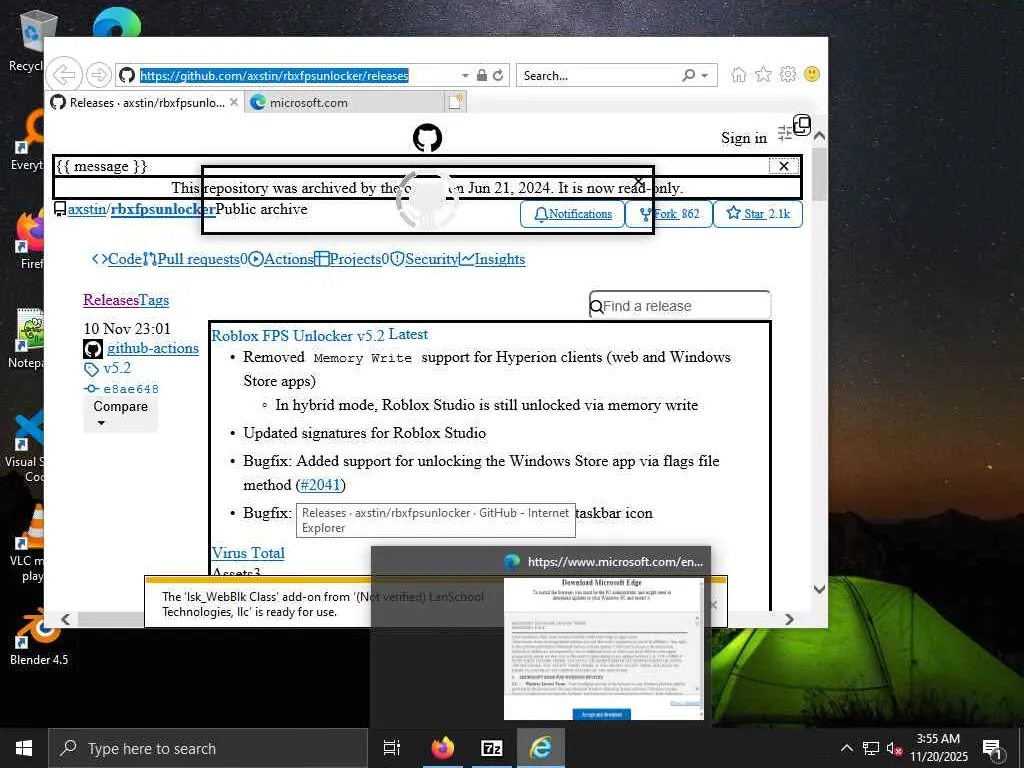Open the v5.2 tag link
The height and width of the screenshot is (768, 1024).
pyautogui.click(x=117, y=368)
